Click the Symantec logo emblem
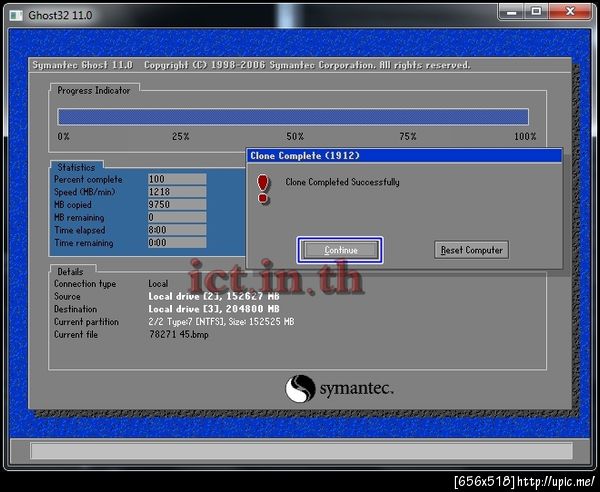The image size is (600, 492). pos(300,389)
